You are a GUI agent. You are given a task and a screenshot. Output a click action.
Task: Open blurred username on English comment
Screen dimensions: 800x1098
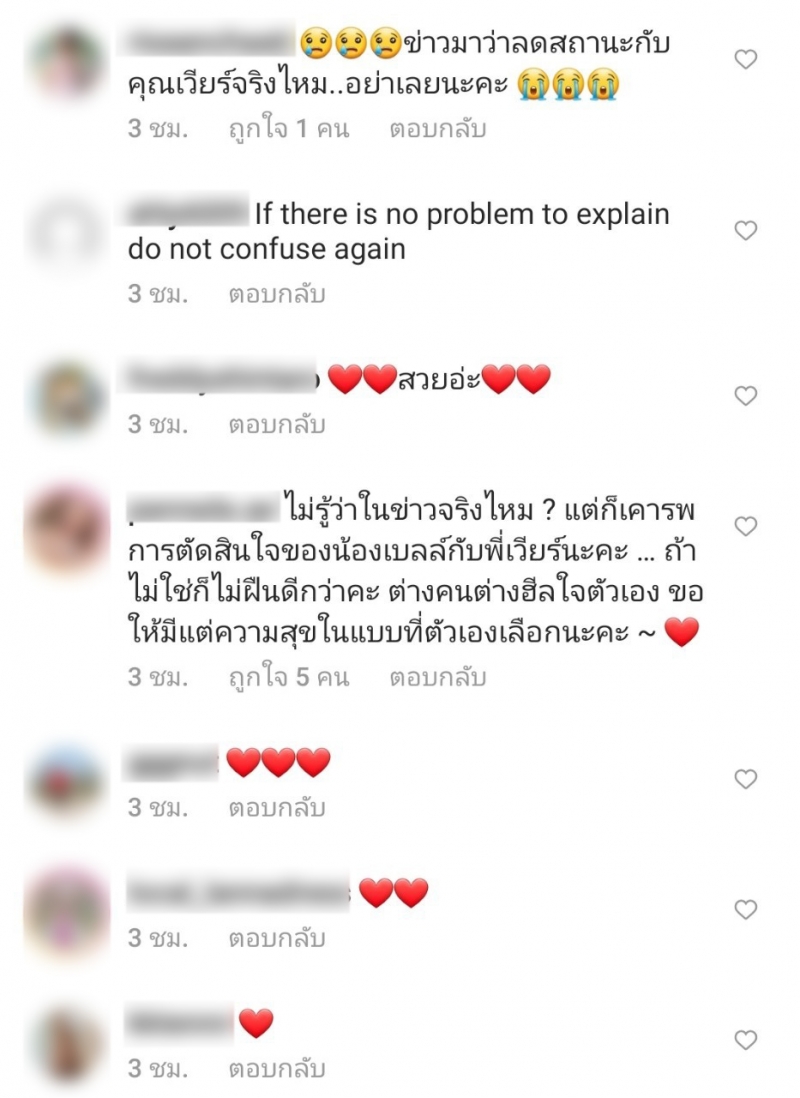[188, 213]
